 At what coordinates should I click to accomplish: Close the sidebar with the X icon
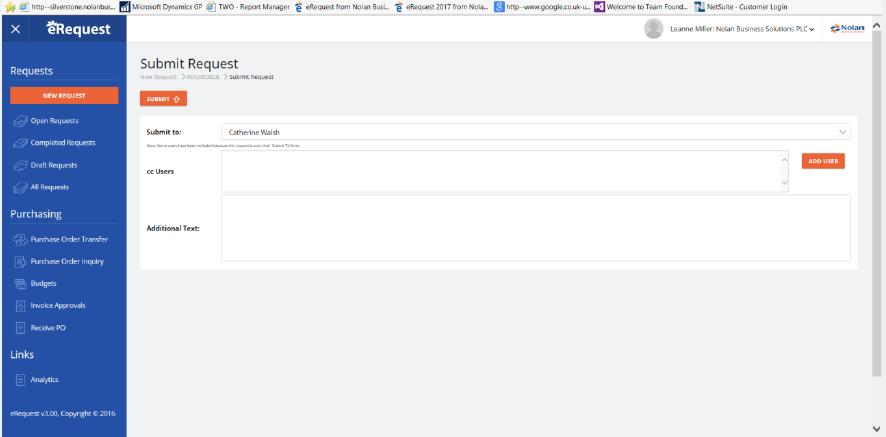[15, 30]
